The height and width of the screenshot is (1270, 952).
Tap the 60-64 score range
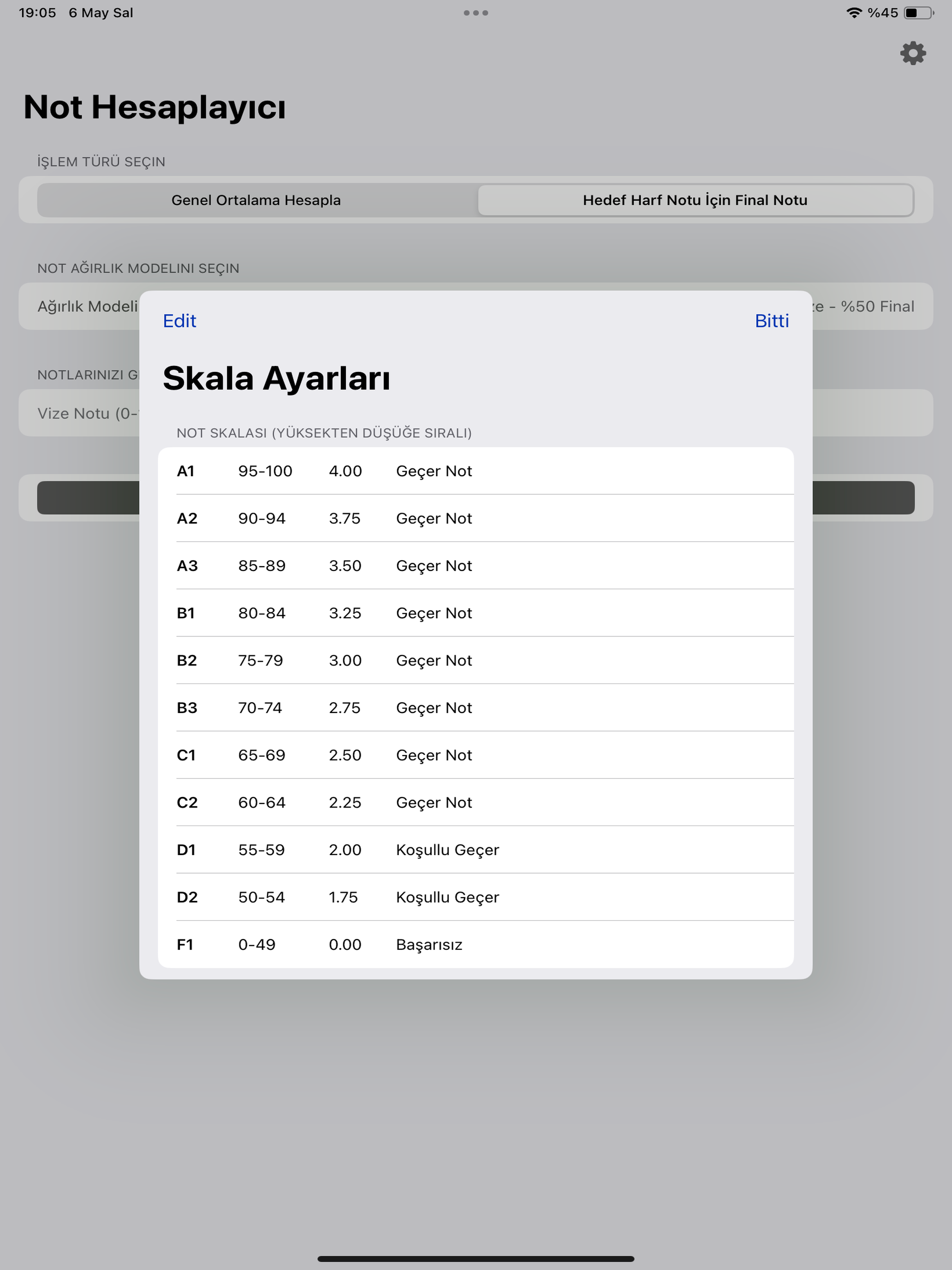262,803
